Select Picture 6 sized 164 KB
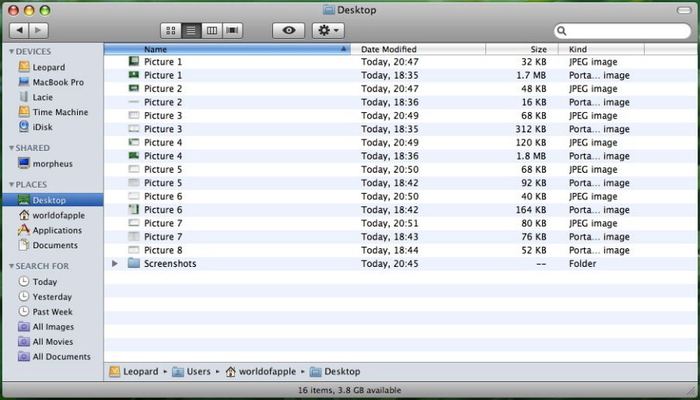The image size is (700, 400). coord(400,210)
